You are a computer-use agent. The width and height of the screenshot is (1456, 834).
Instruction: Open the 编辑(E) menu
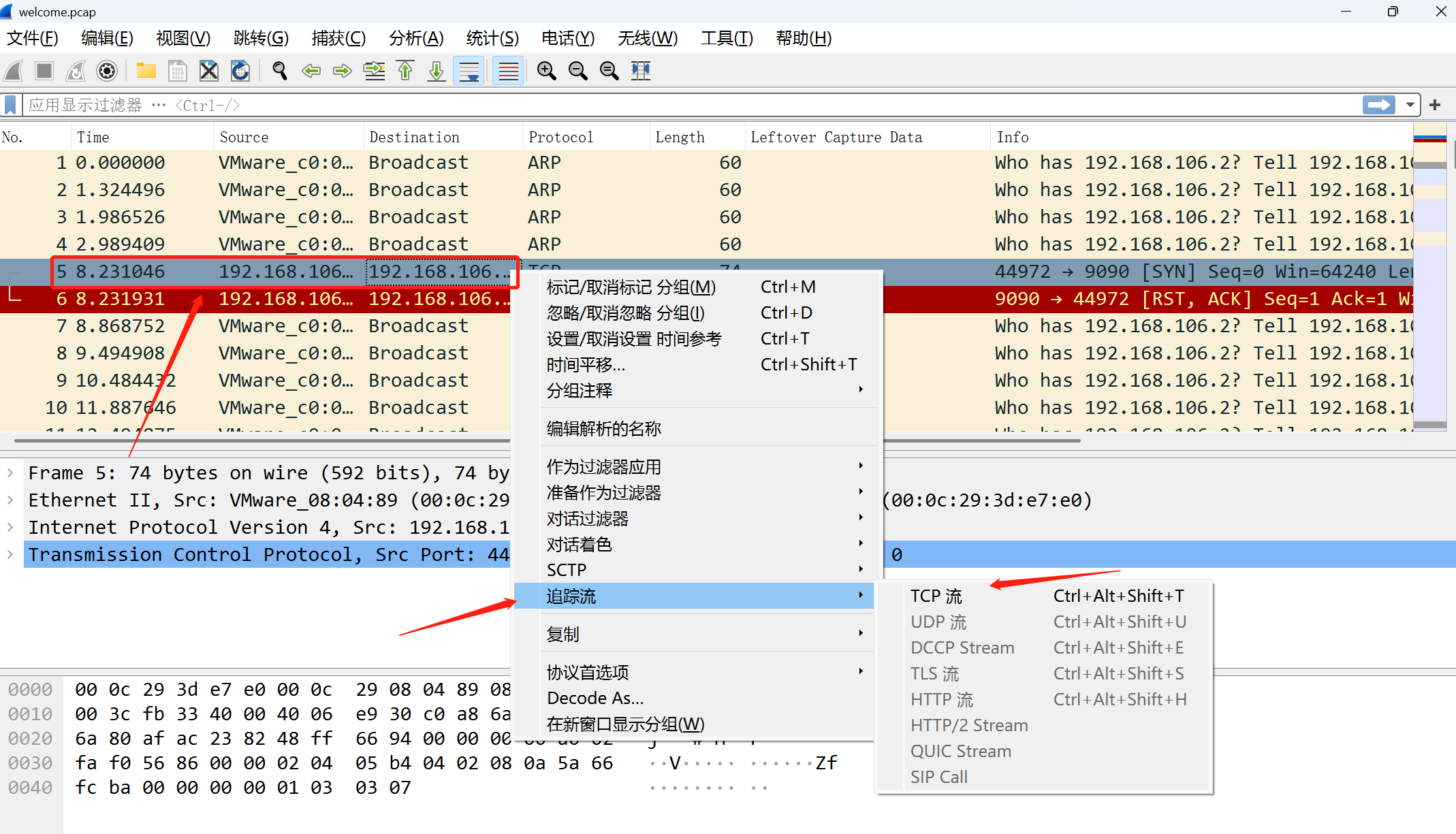(x=107, y=38)
